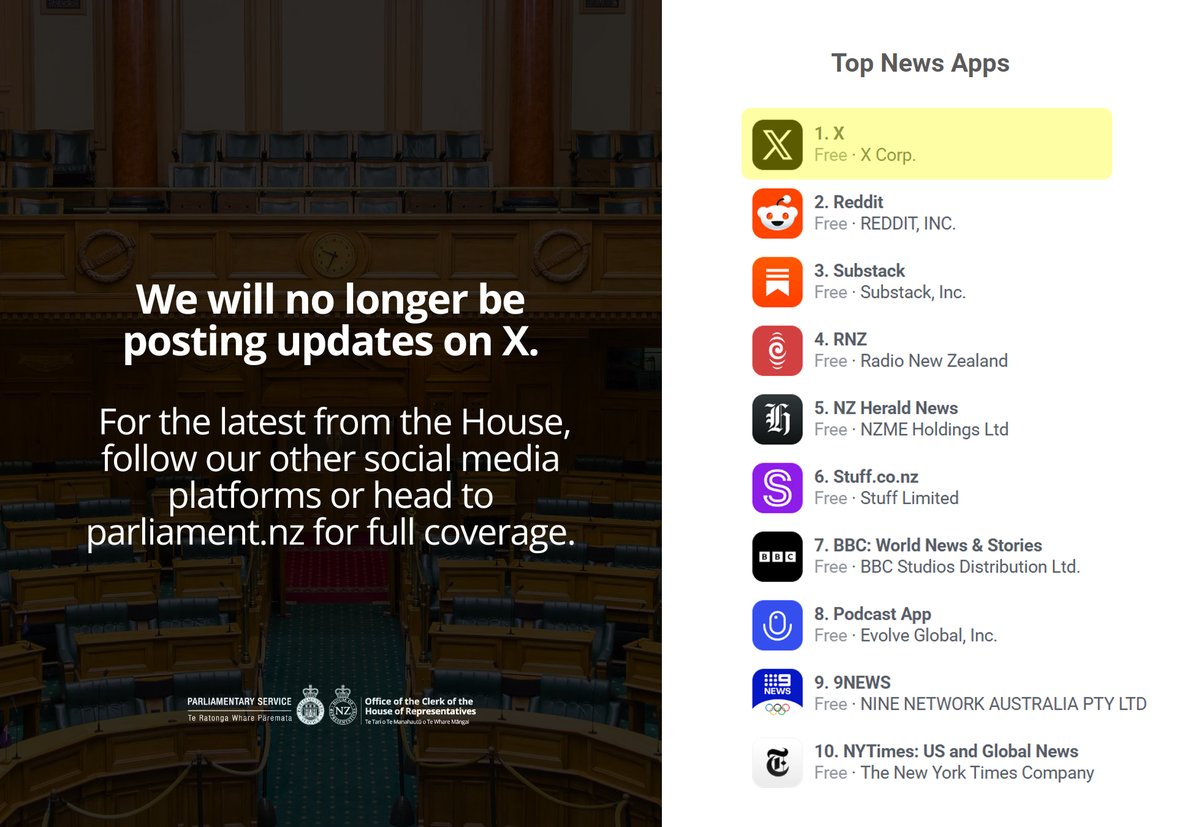Select the '1. X' app title
Screen dimensions: 1200x827
[x=829, y=134]
